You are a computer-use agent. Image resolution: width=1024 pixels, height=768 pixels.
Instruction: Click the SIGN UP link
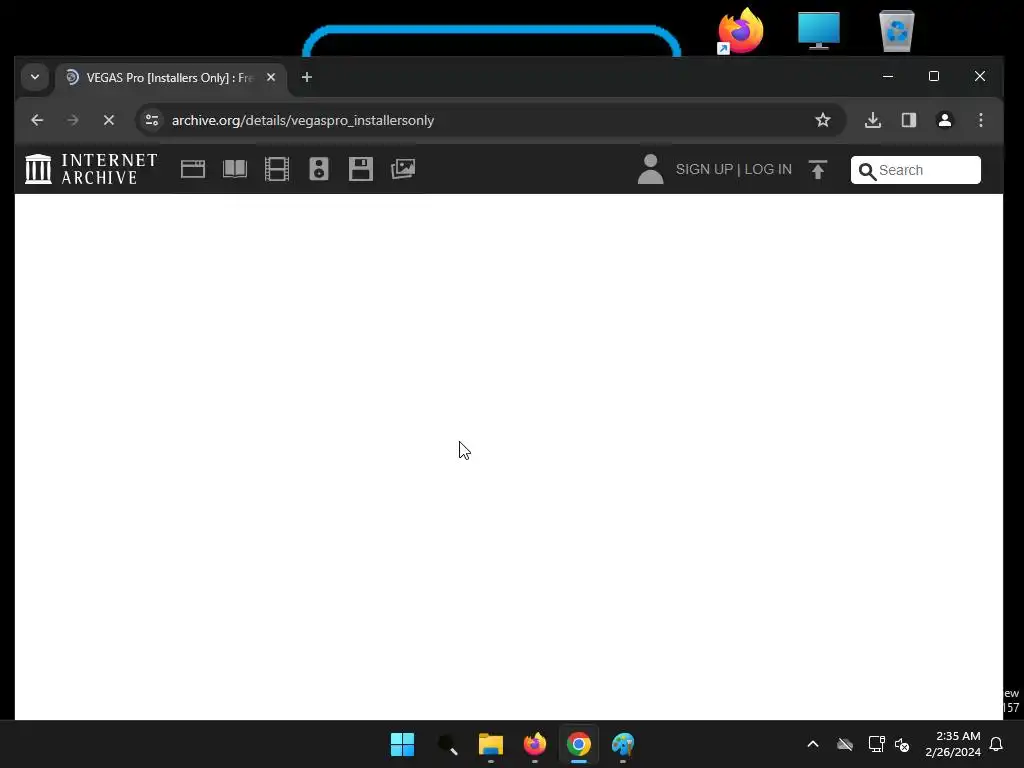point(704,169)
